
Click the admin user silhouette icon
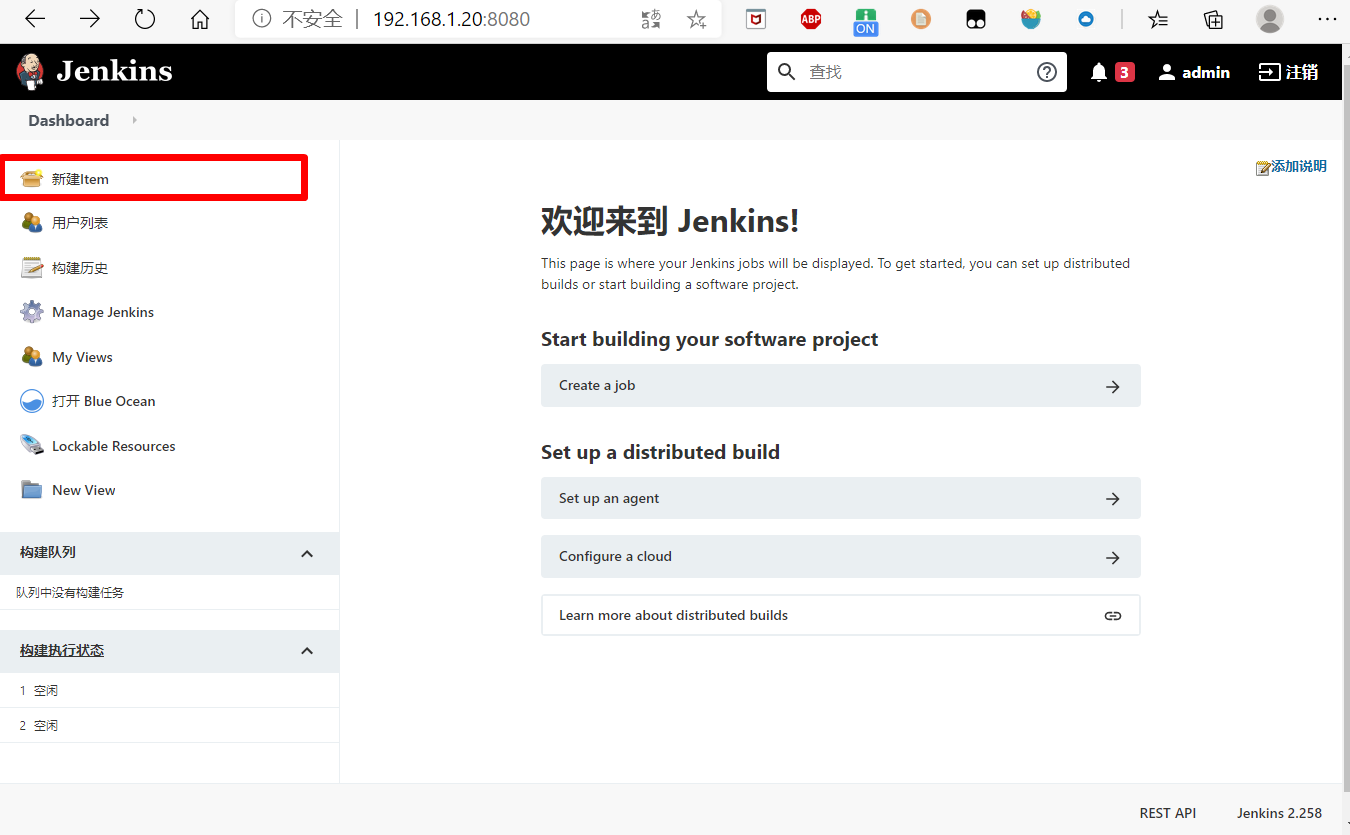[x=1167, y=72]
